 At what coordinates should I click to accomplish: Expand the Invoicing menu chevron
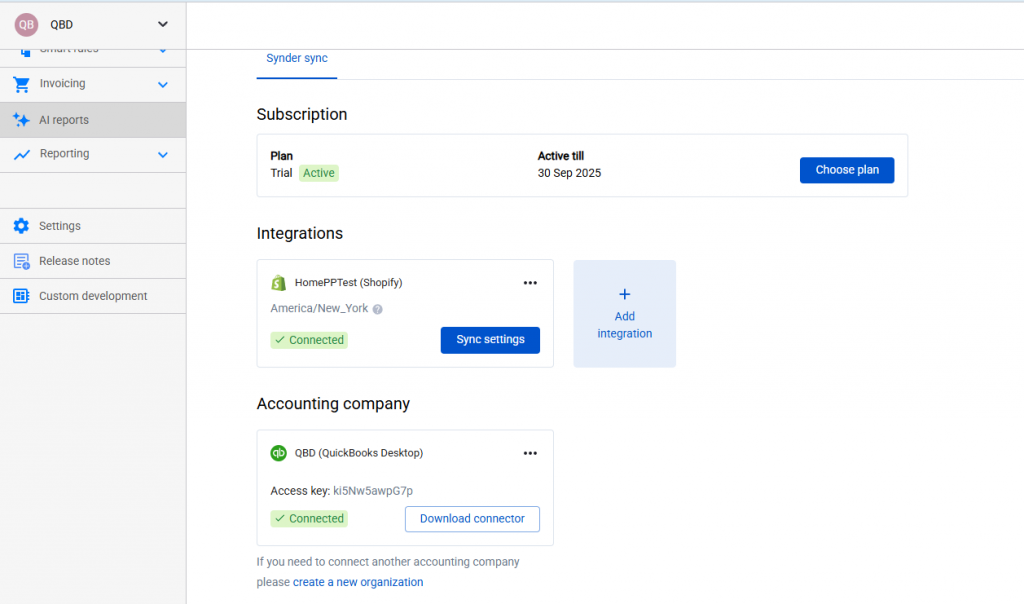[163, 84]
